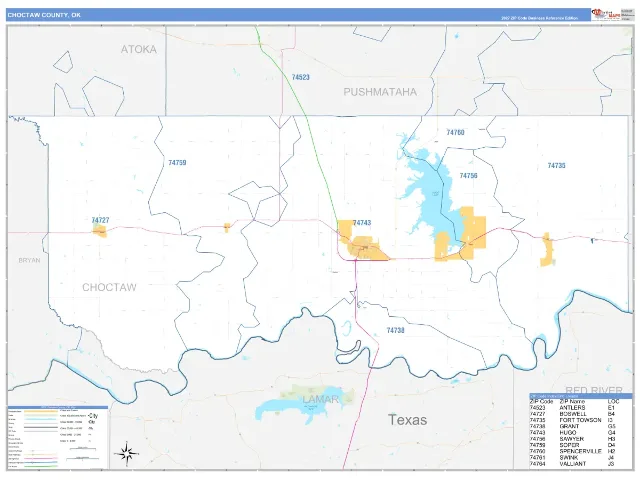Click the 74760 ZIP label on the map

(455, 133)
